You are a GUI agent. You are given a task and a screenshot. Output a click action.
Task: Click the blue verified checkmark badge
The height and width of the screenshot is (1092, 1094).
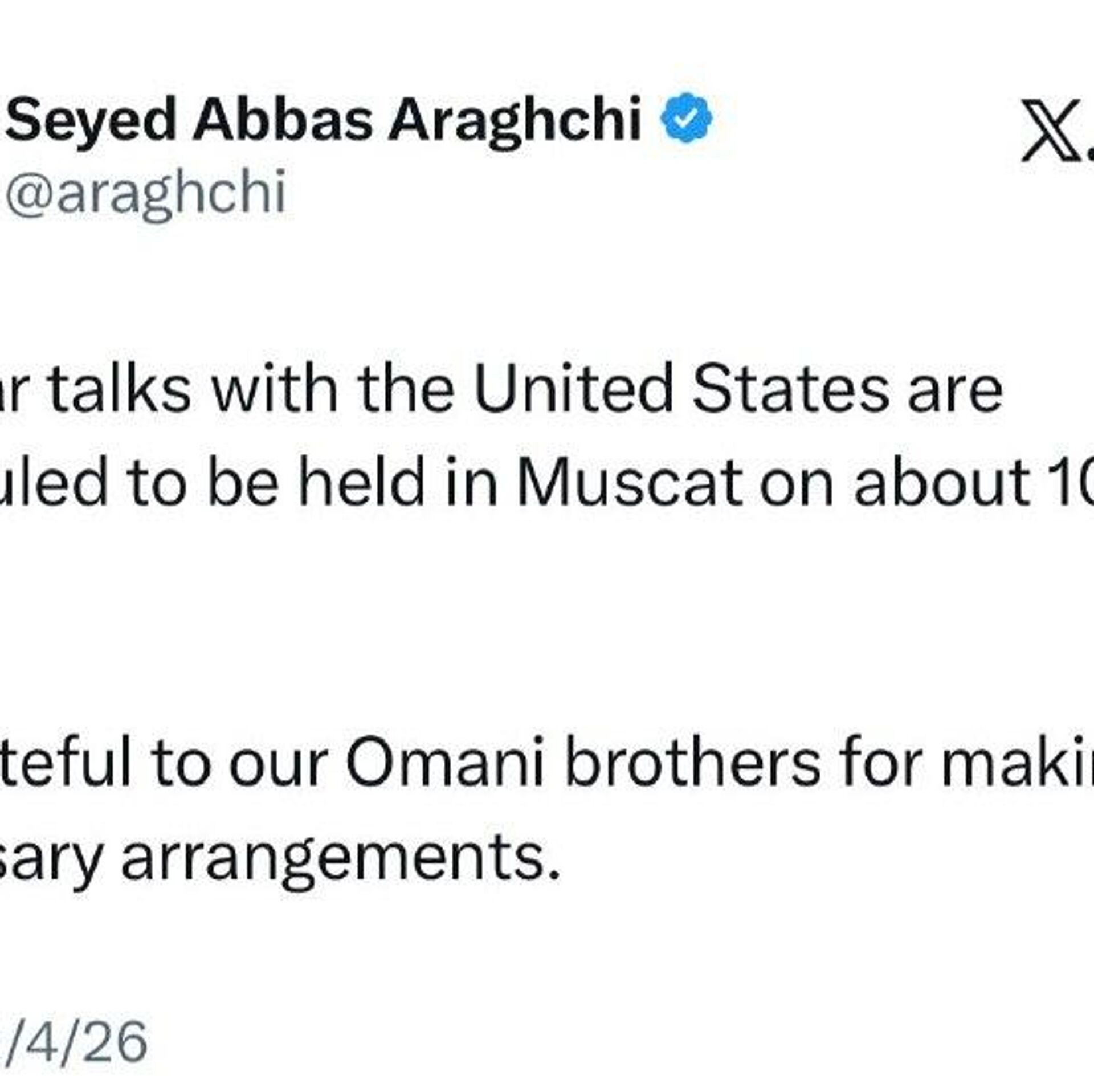686,118
